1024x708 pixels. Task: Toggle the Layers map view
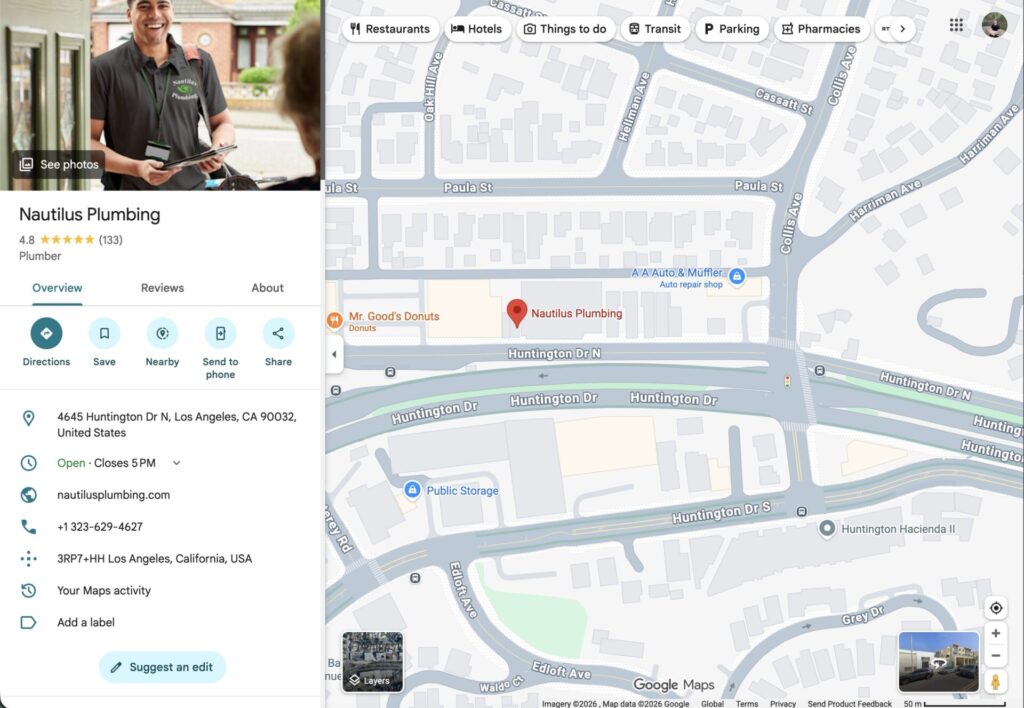coord(372,662)
